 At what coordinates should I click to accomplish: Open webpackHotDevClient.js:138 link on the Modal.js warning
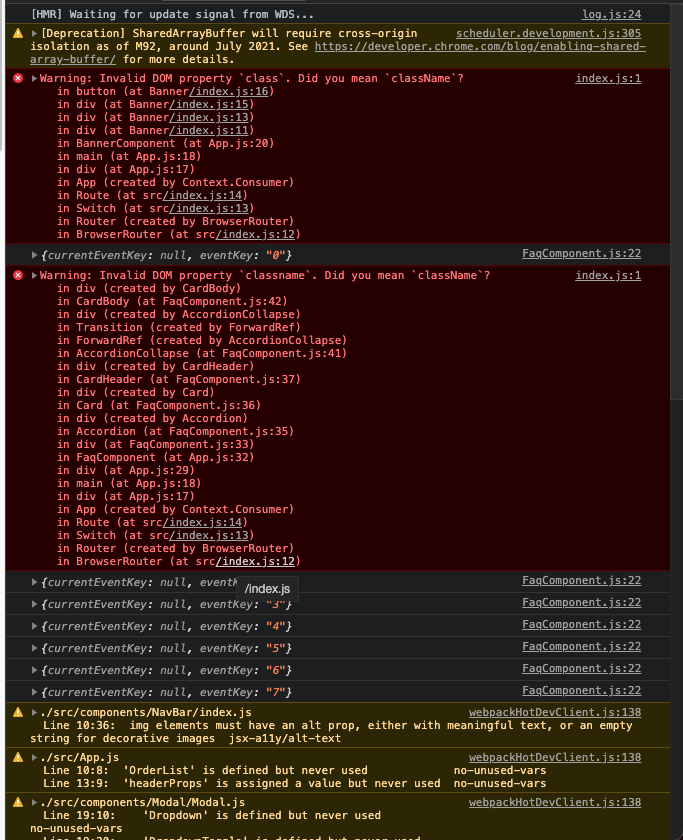[555, 802]
